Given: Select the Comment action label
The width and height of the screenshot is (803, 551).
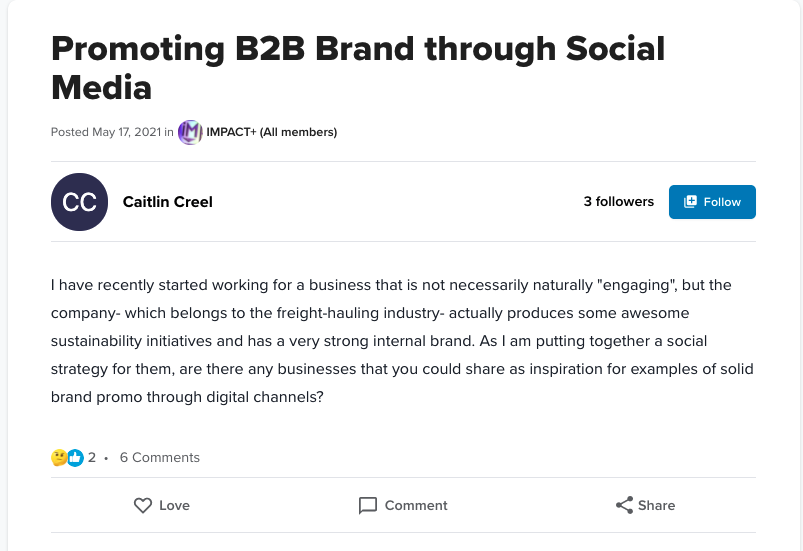Looking at the screenshot, I should [416, 506].
